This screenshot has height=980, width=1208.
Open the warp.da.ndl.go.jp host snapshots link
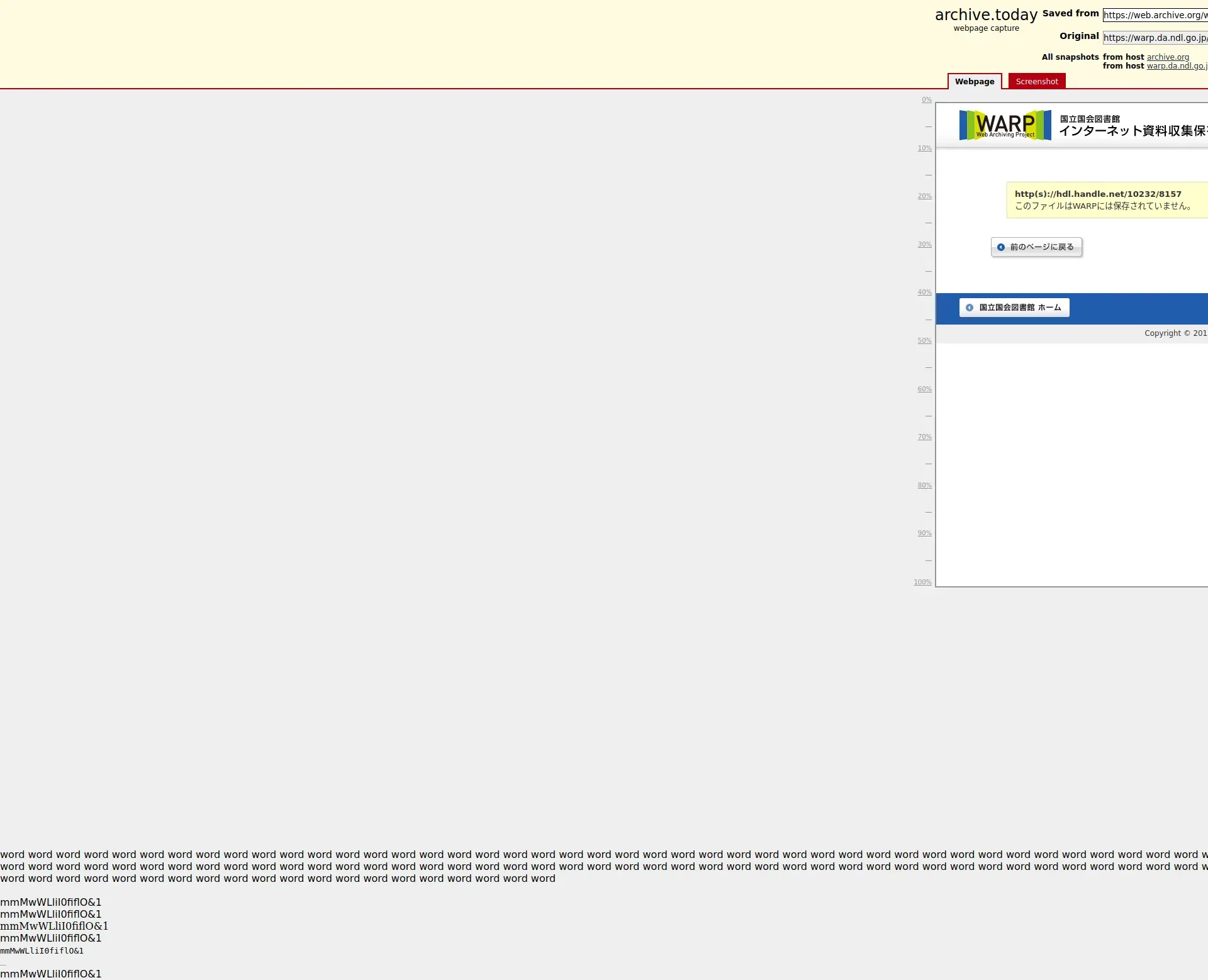tap(1175, 66)
